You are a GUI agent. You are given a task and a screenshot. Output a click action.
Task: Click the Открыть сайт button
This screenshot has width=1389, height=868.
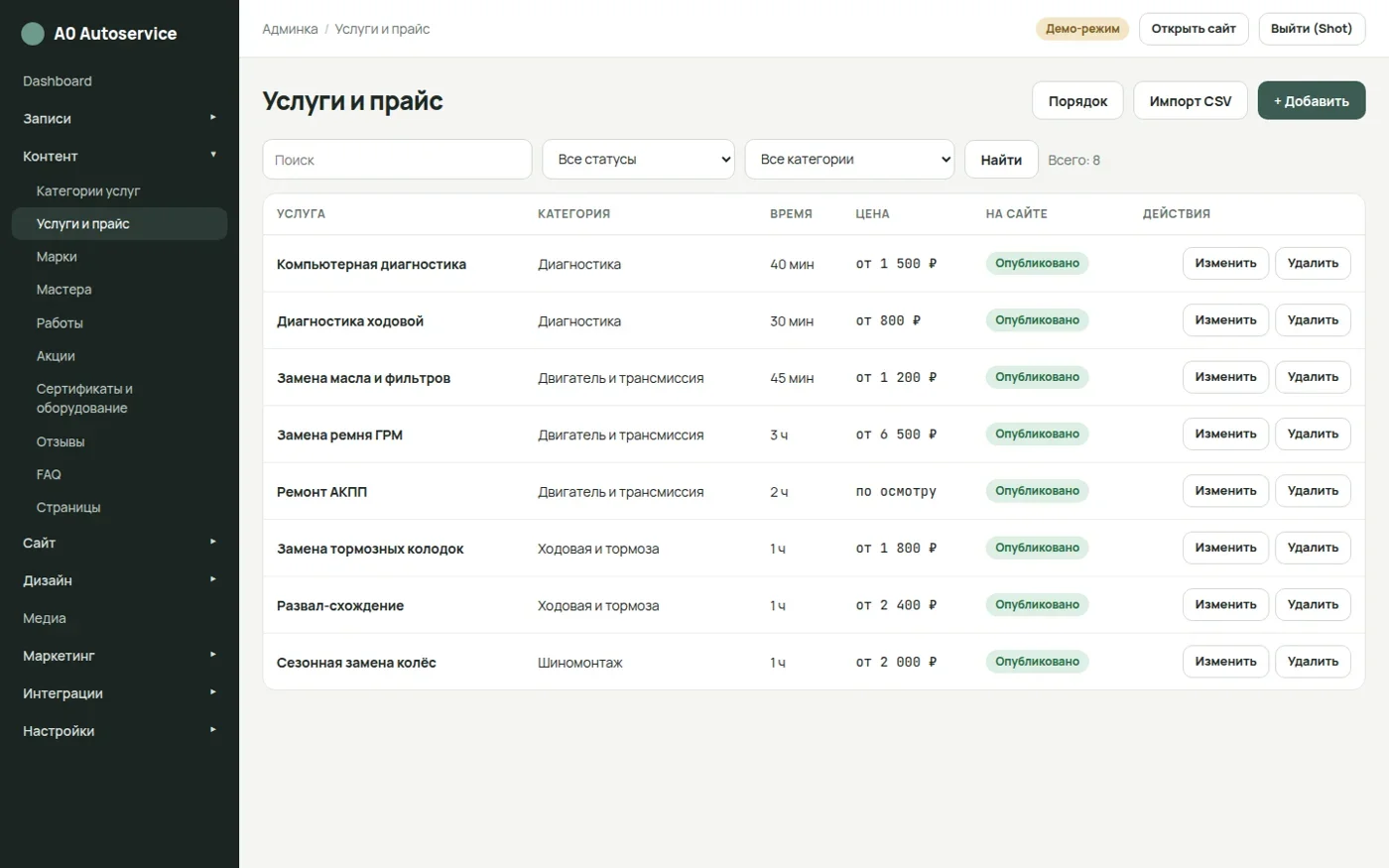[1194, 29]
